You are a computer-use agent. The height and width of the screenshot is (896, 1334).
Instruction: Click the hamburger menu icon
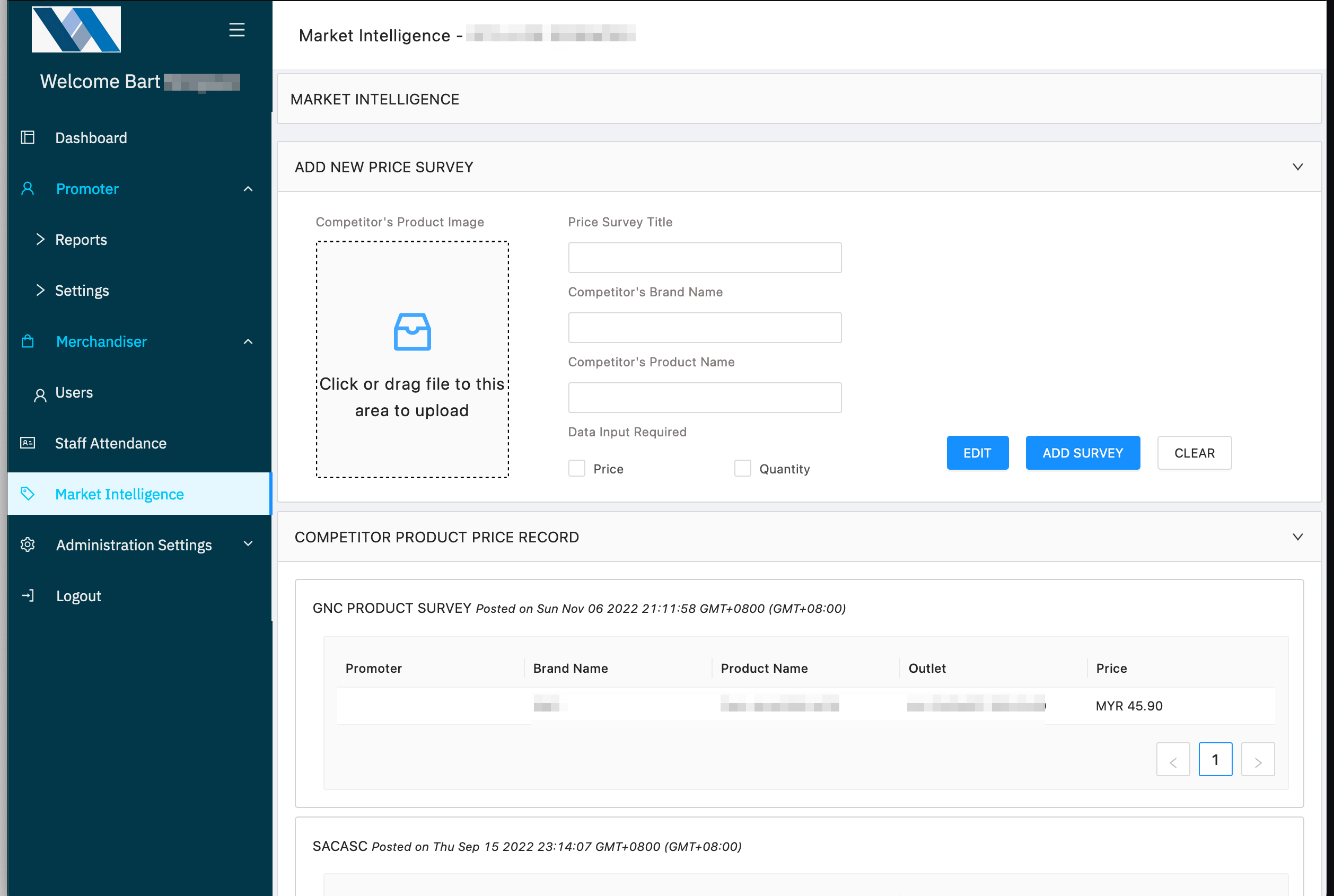coord(236,30)
